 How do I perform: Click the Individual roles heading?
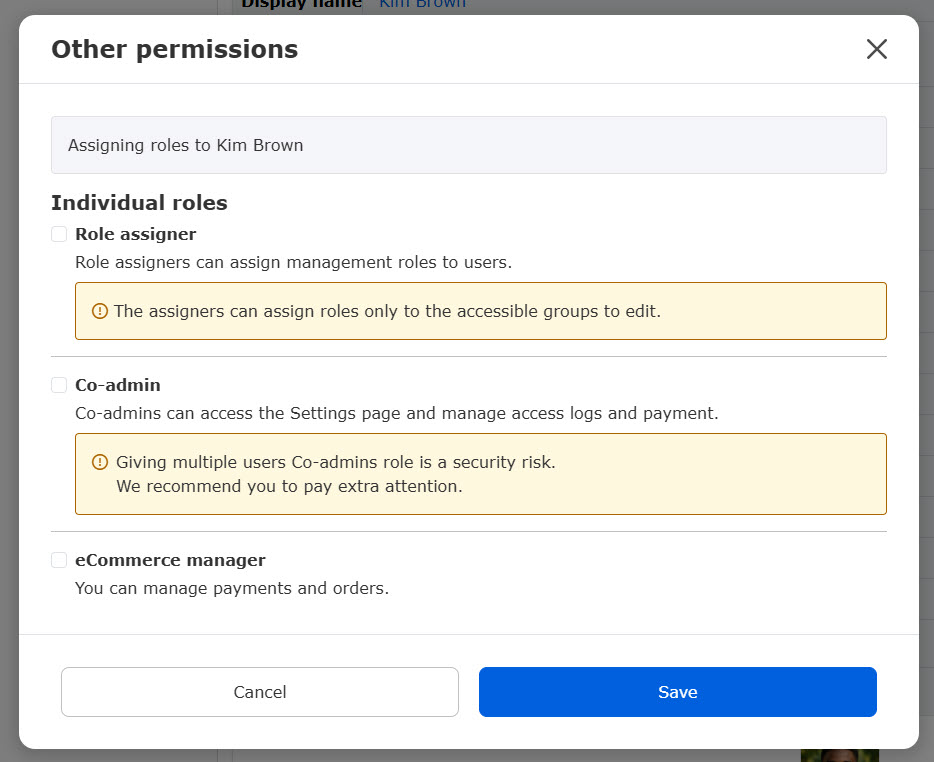pyautogui.click(x=139, y=203)
